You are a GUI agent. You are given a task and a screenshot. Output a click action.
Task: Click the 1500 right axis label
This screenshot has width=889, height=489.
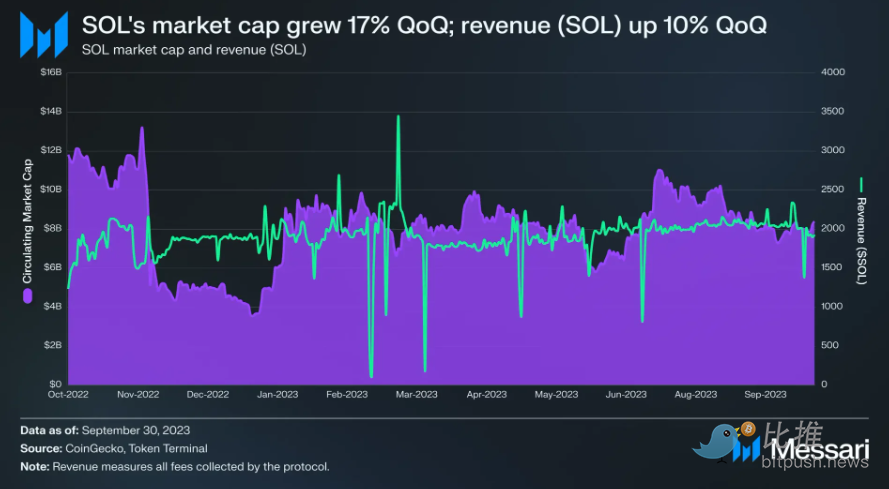tap(833, 267)
